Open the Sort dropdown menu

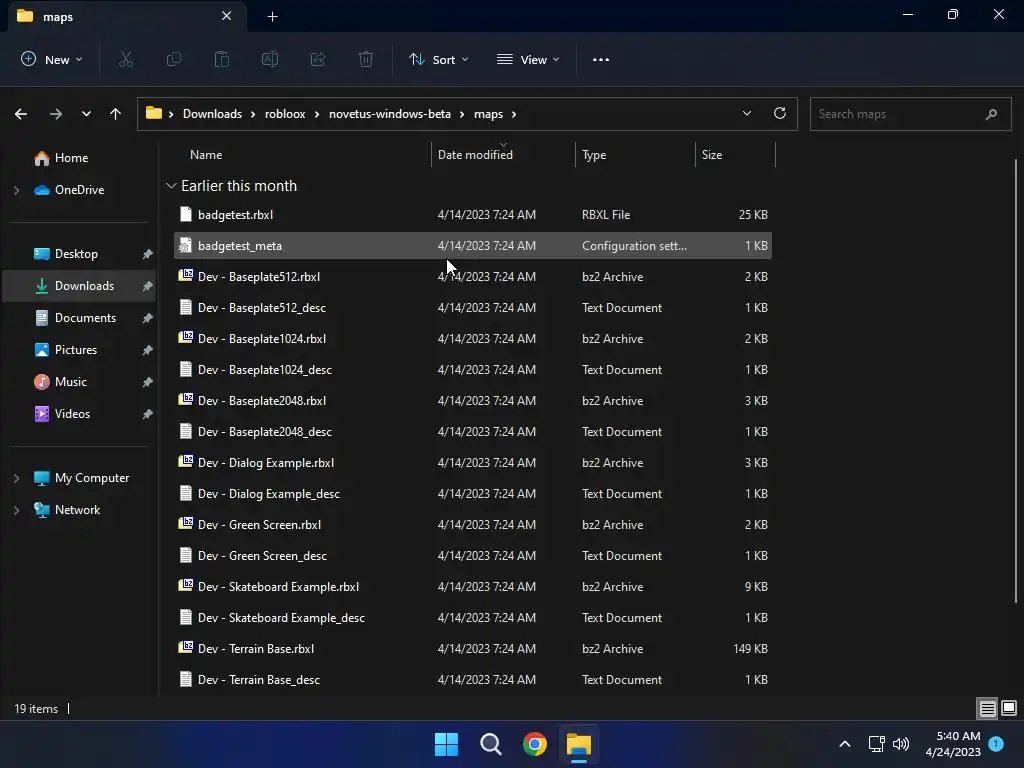click(x=439, y=59)
